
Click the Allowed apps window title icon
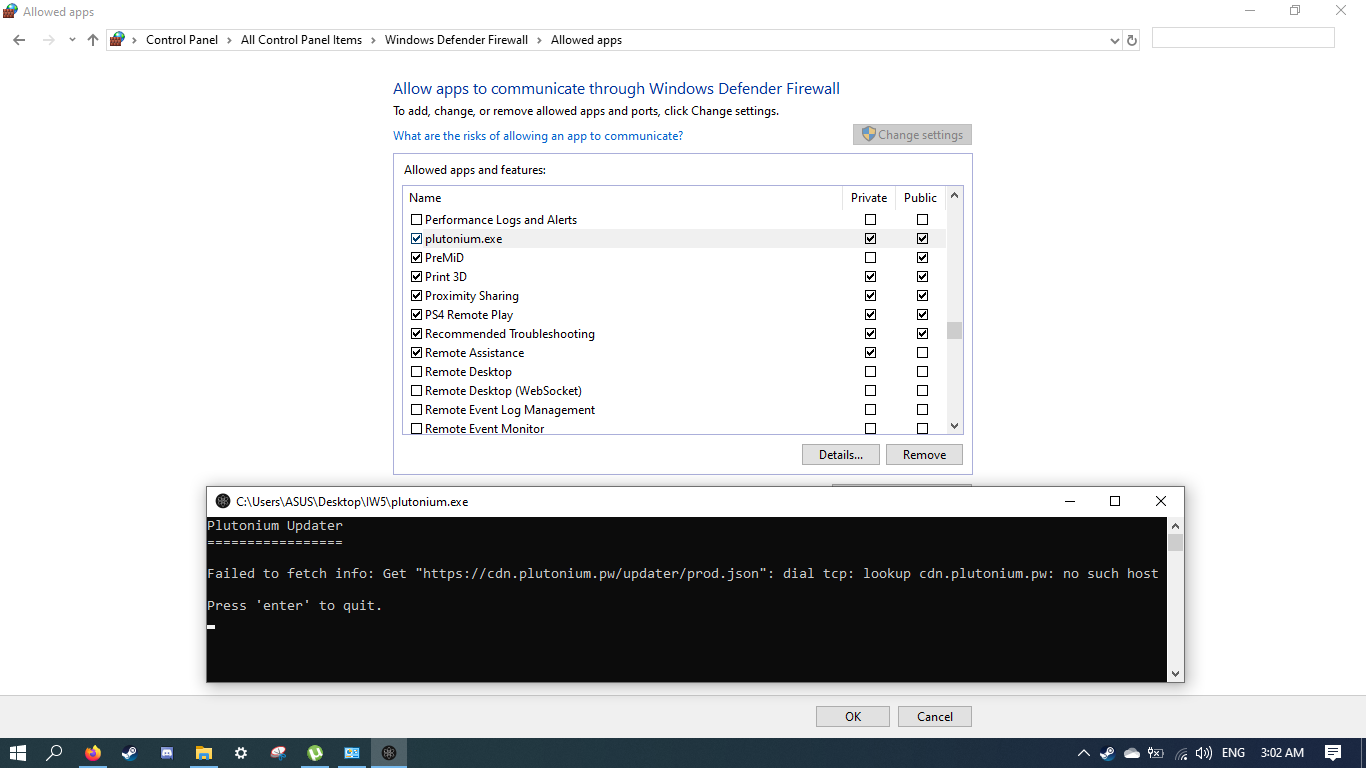[10, 11]
